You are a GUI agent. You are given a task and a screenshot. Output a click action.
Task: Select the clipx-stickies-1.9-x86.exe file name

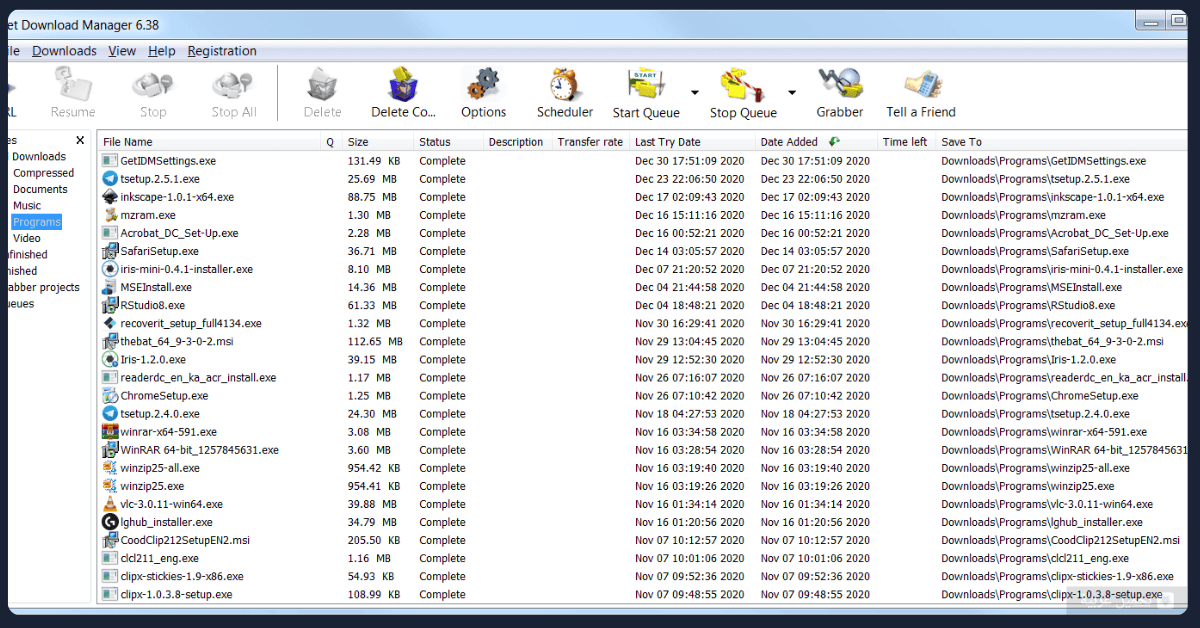(182, 576)
